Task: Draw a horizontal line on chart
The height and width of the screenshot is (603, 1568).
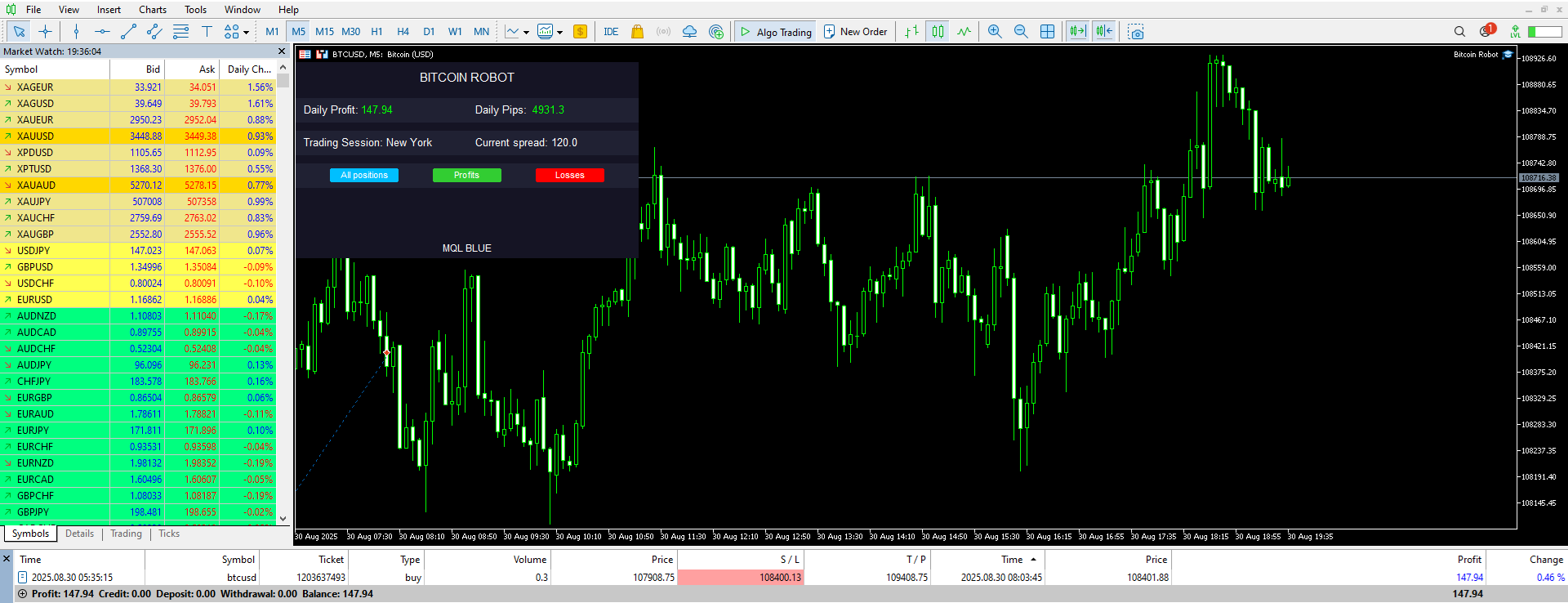Action: click(x=102, y=32)
